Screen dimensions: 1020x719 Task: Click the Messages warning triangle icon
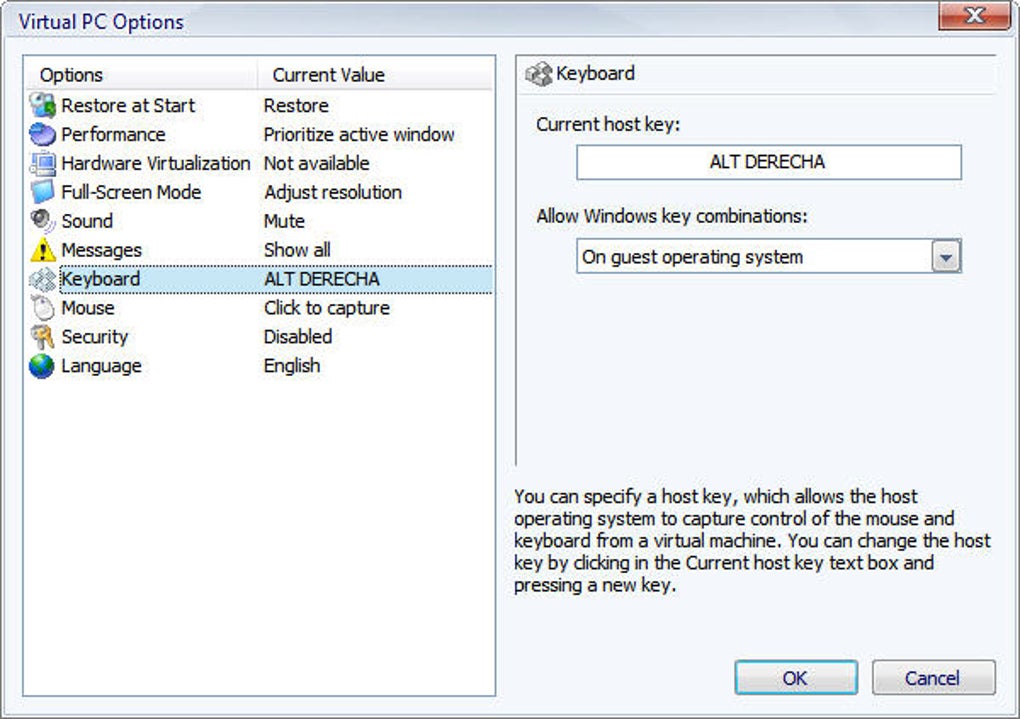(x=42, y=250)
